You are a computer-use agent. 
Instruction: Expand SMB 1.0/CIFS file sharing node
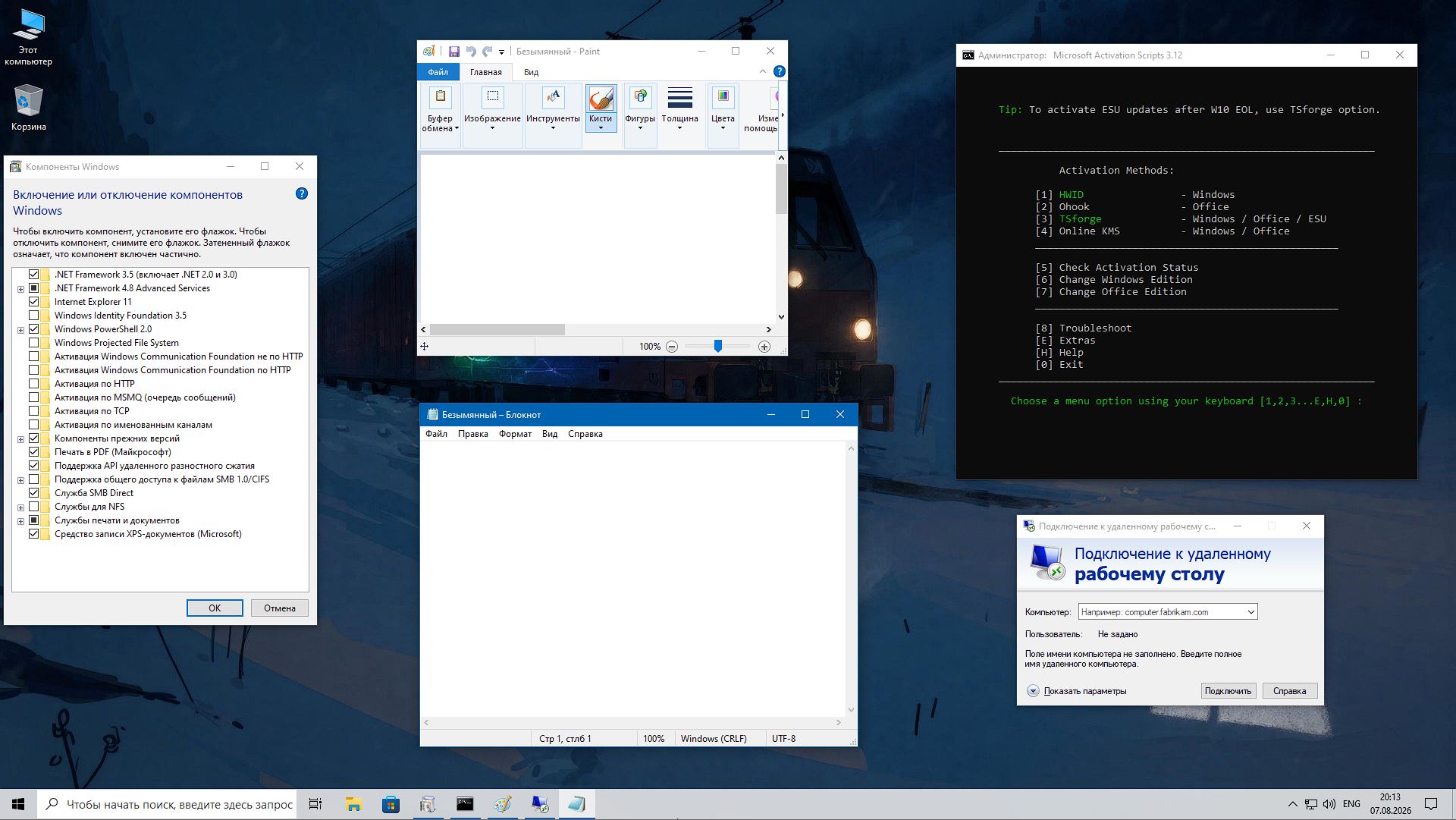pos(21,480)
